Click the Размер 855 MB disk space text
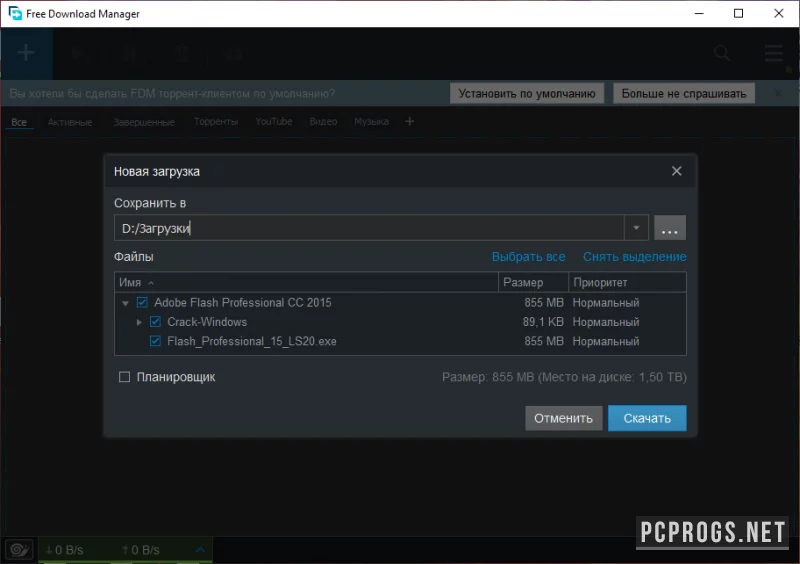The width and height of the screenshot is (800, 564). point(564,377)
